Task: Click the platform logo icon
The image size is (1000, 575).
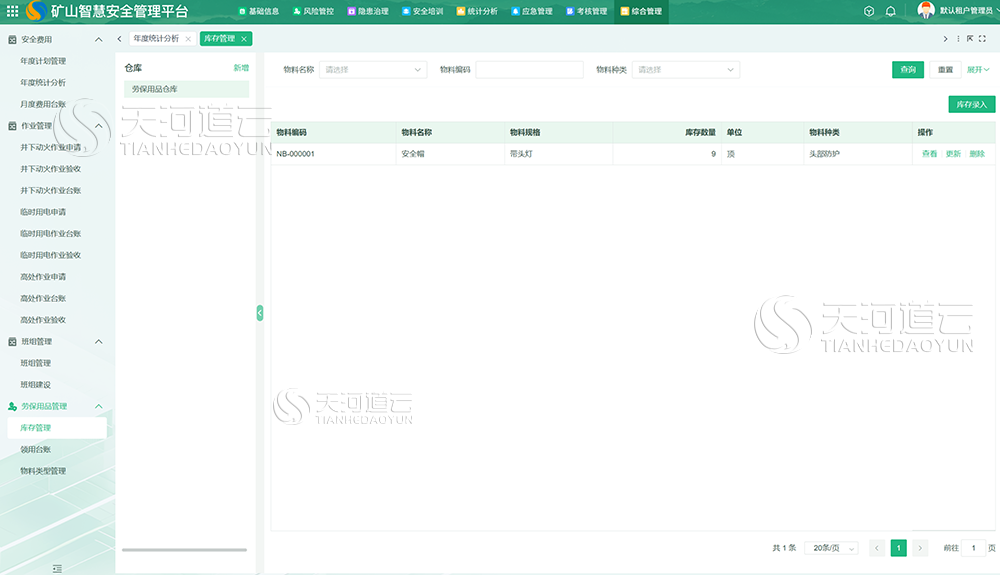Action: (36, 11)
